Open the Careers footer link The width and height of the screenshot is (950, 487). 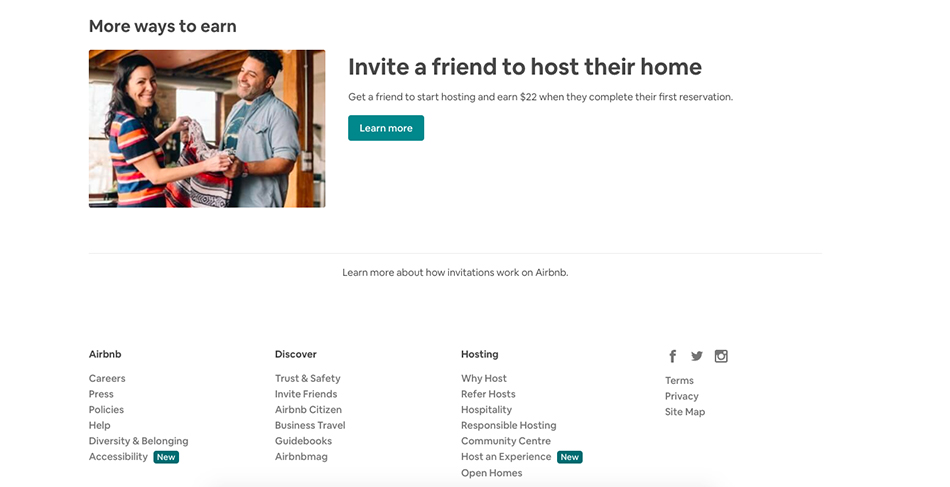[107, 378]
